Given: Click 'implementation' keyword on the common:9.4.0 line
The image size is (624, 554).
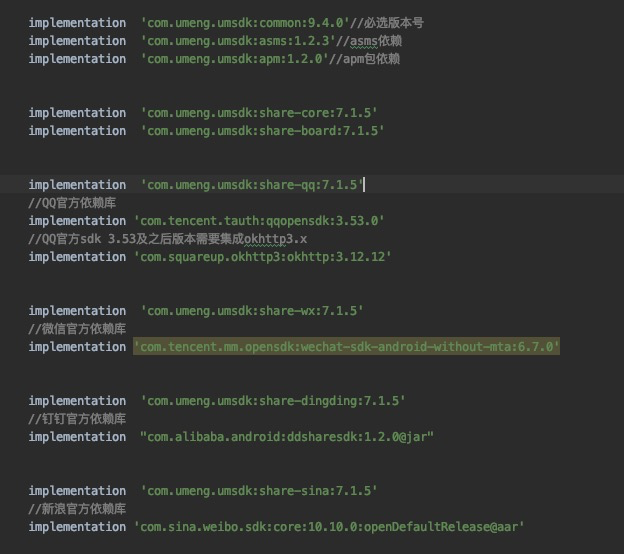Looking at the screenshot, I should click(x=77, y=23).
